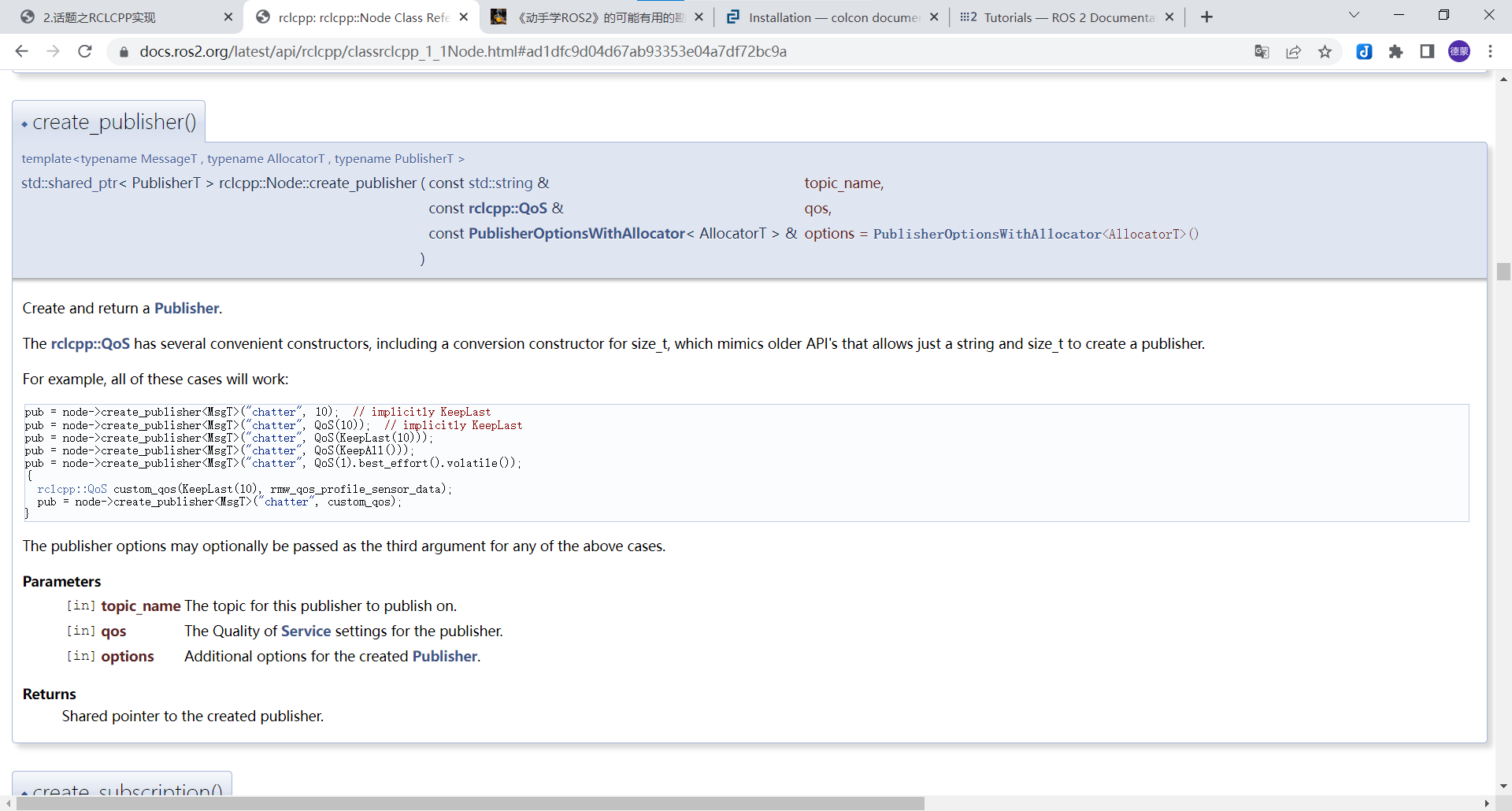Bookmark this page with star
The width and height of the screenshot is (1512, 811).
coord(1325,52)
